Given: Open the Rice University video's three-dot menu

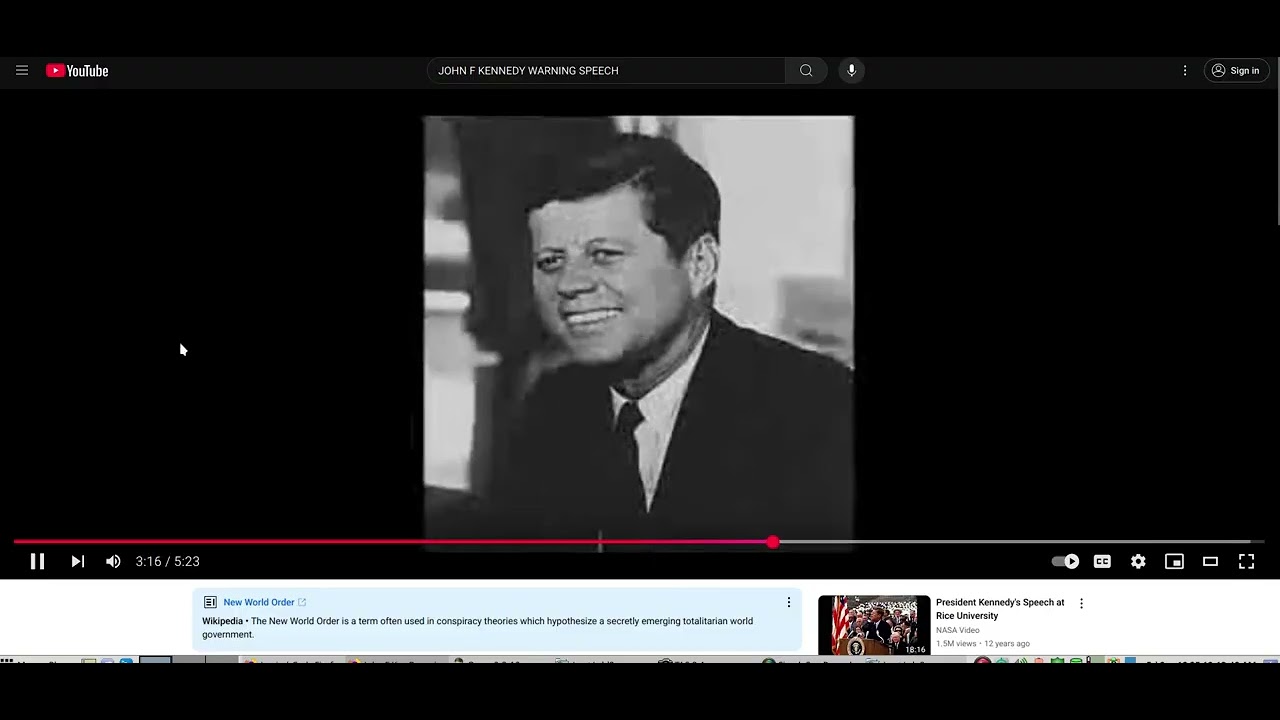Looking at the screenshot, I should pyautogui.click(x=1081, y=603).
